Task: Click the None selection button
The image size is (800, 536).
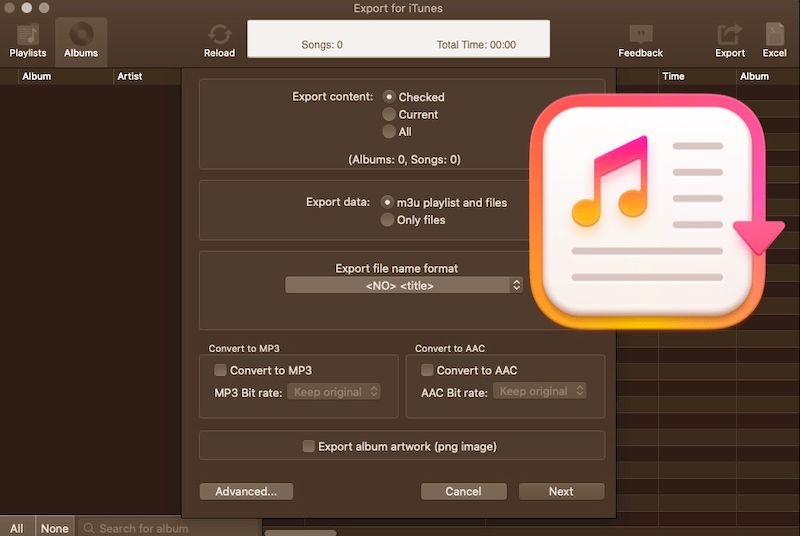Action: [x=55, y=528]
